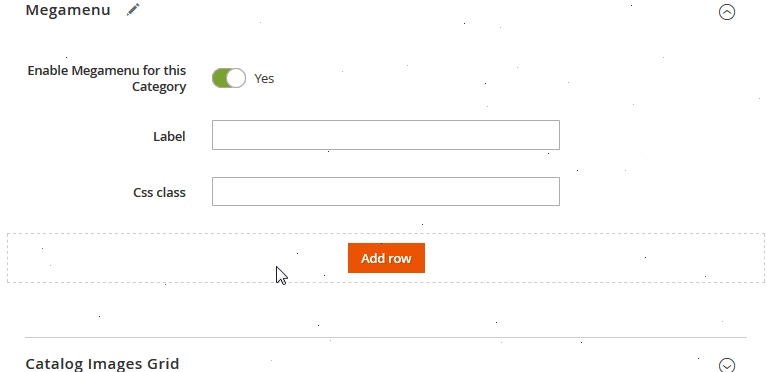The height and width of the screenshot is (372, 767).
Task: Focus the Css class text input field
Action: 385,191
